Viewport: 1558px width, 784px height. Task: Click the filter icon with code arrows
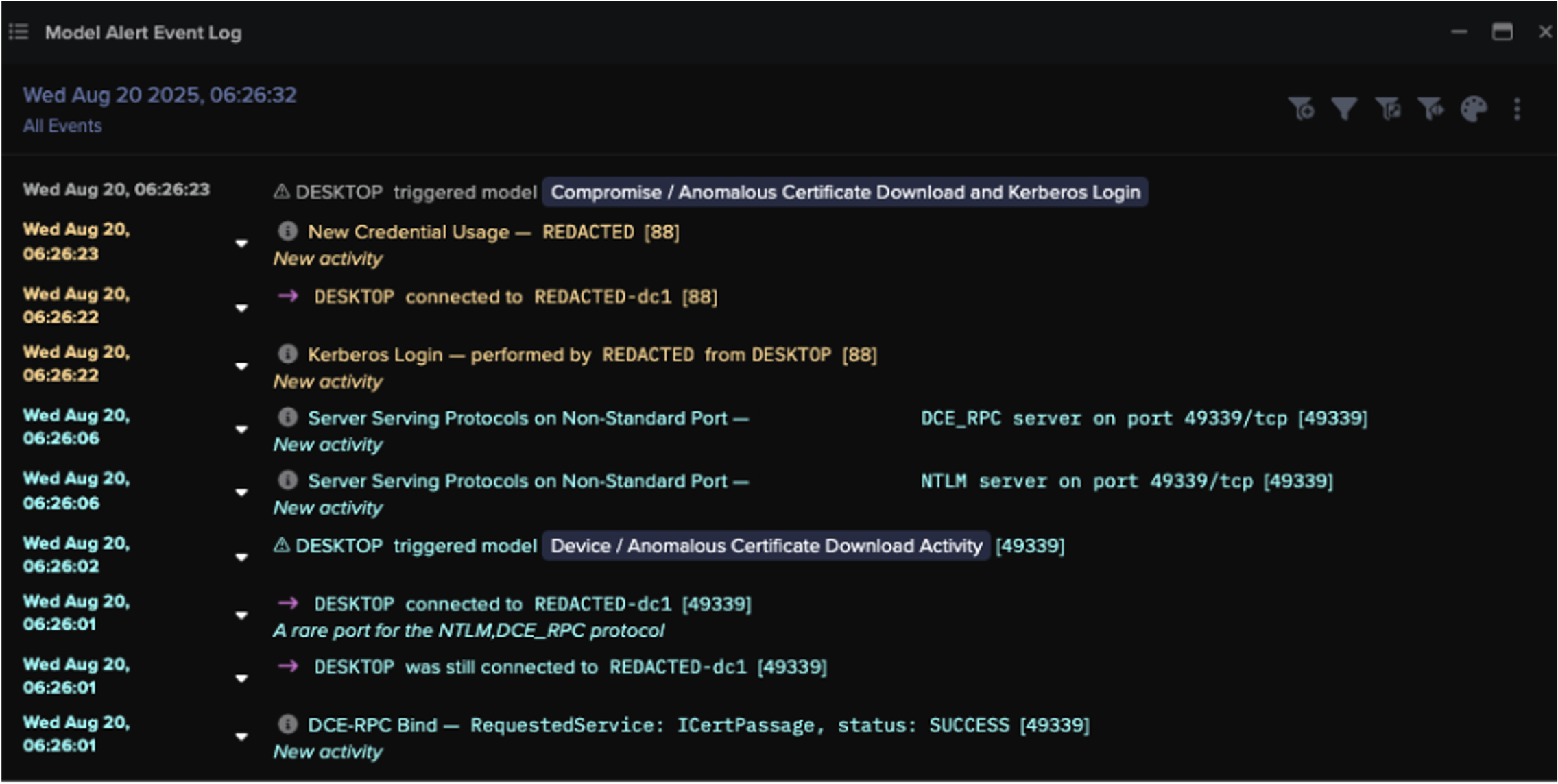point(1431,109)
